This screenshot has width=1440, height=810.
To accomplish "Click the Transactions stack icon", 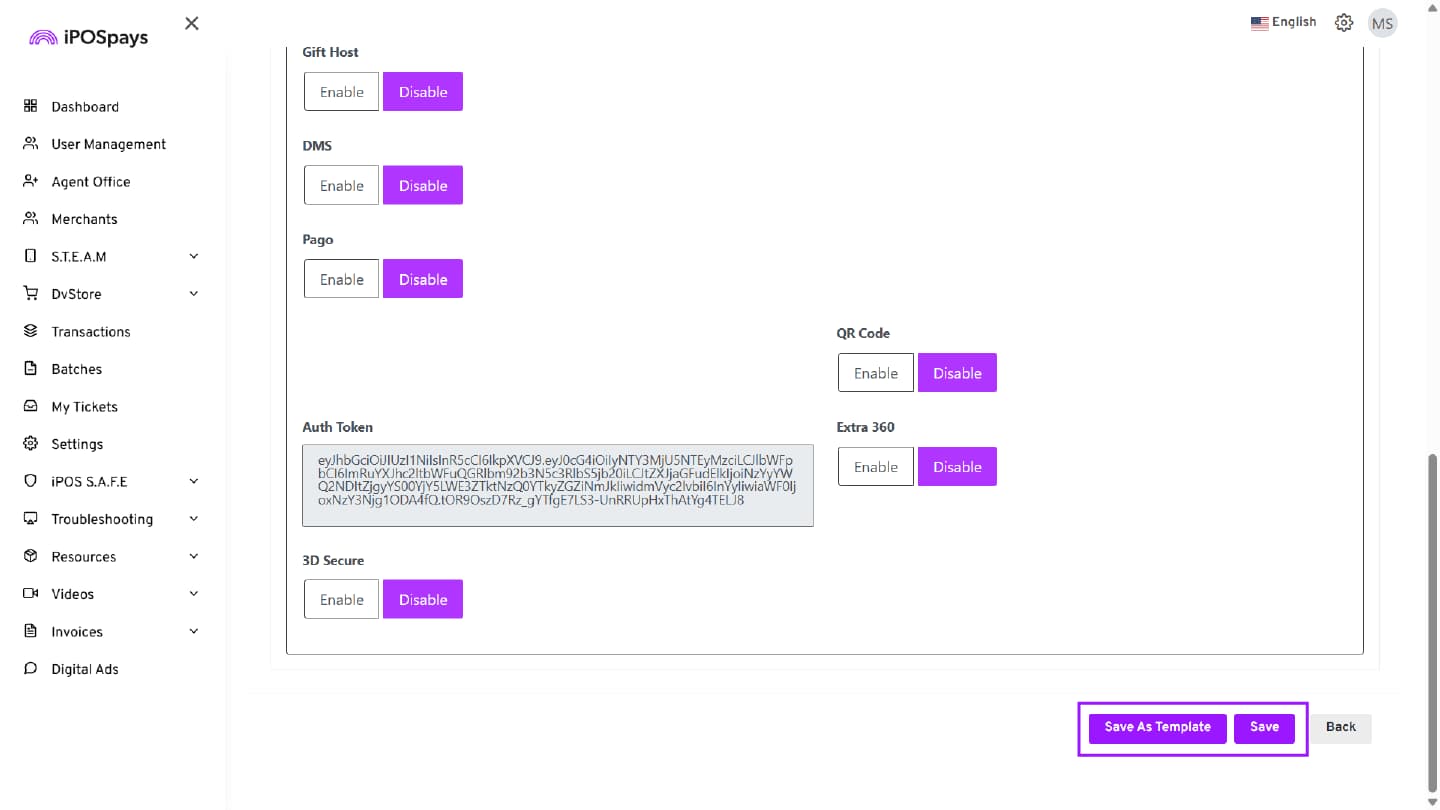I will click(x=30, y=331).
